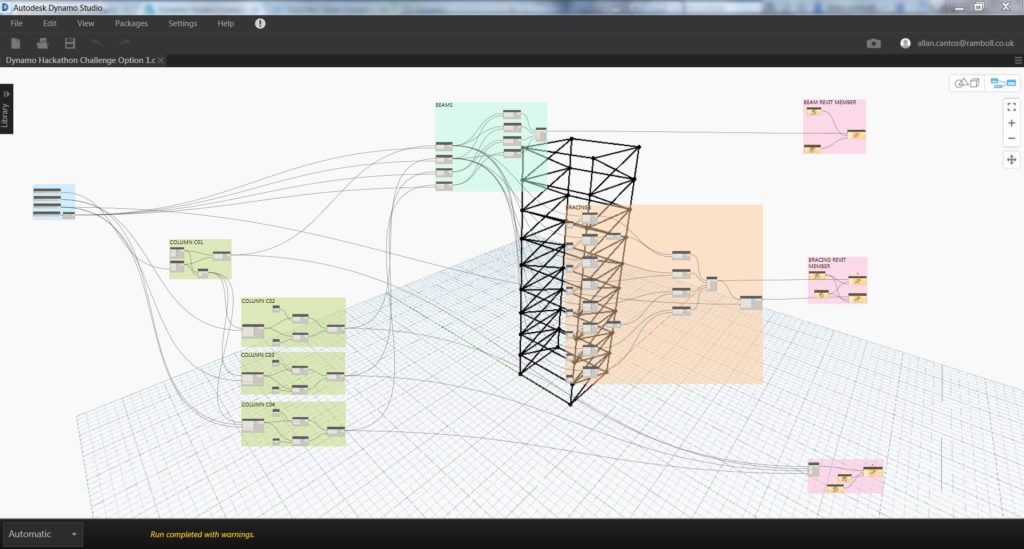Click the camera export image icon
Image resolution: width=1024 pixels, height=549 pixels.
click(873, 43)
